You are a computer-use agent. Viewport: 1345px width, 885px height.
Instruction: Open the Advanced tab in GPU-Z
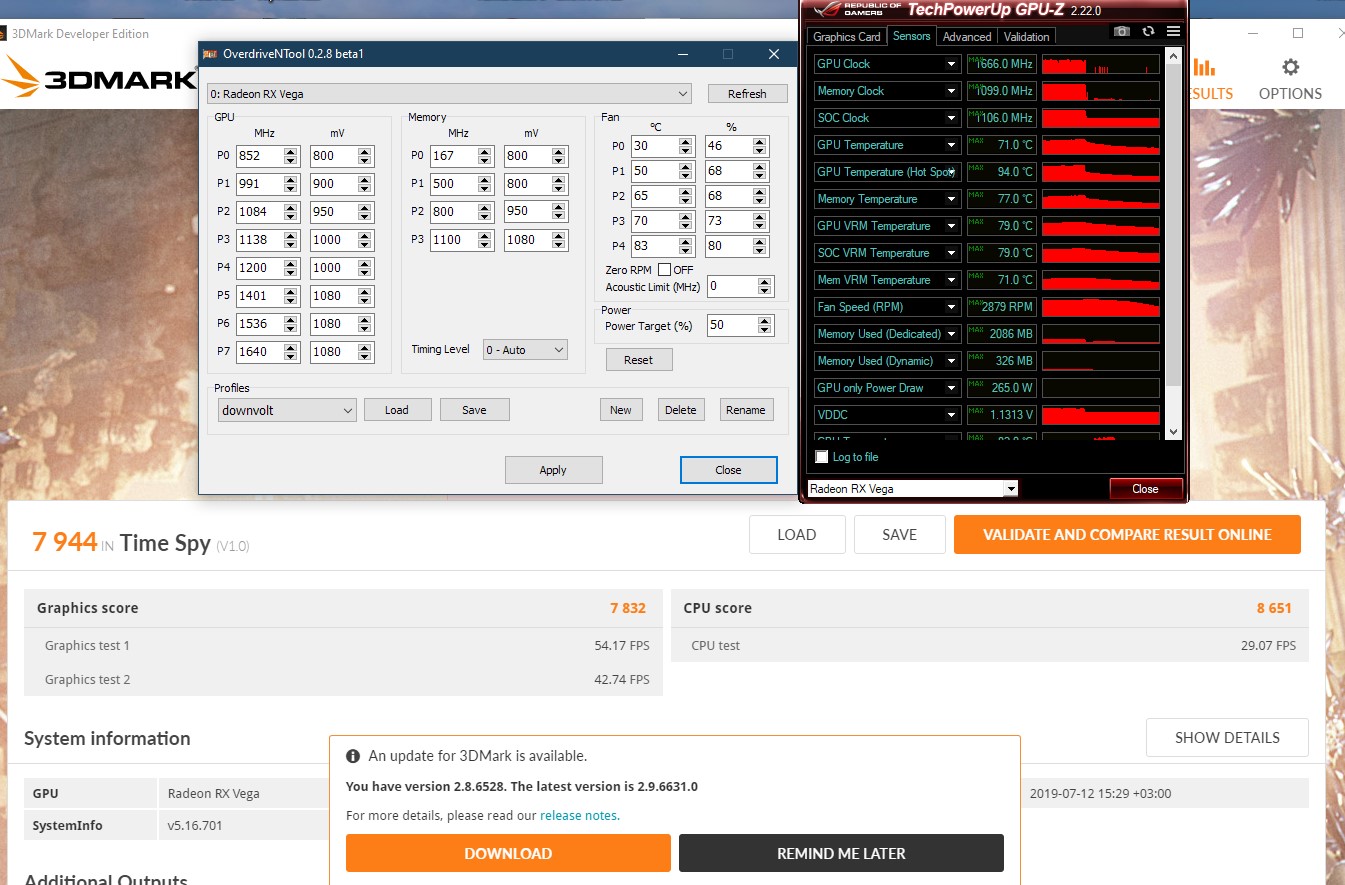[x=967, y=37]
